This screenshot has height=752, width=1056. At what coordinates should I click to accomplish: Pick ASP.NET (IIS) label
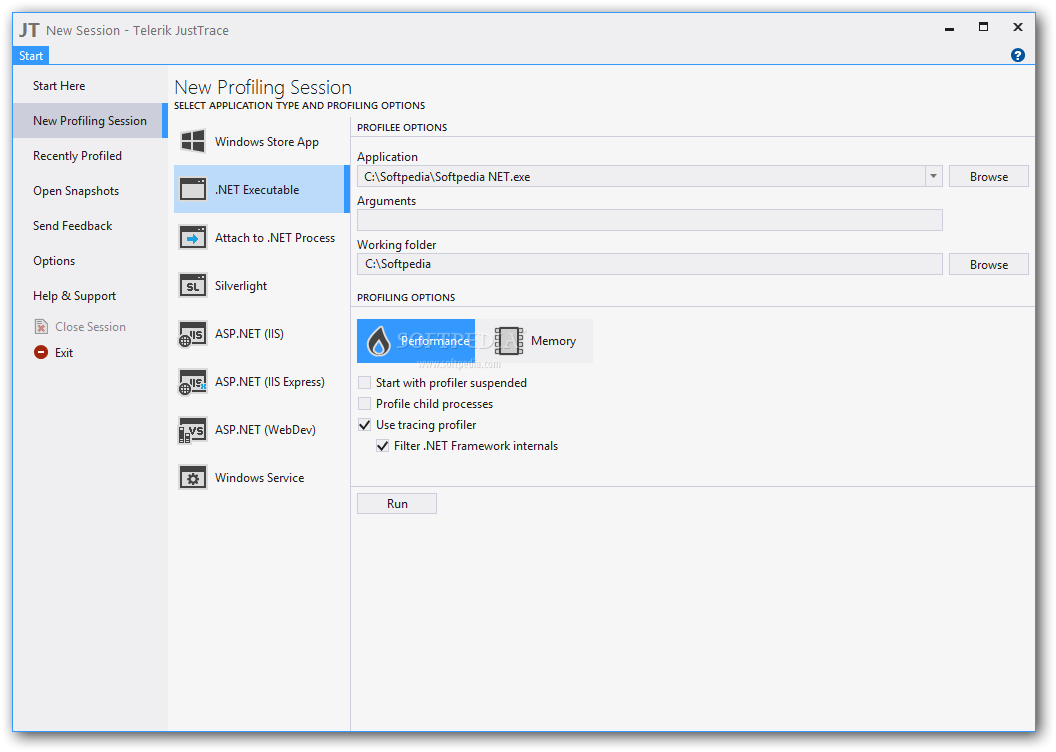point(249,333)
